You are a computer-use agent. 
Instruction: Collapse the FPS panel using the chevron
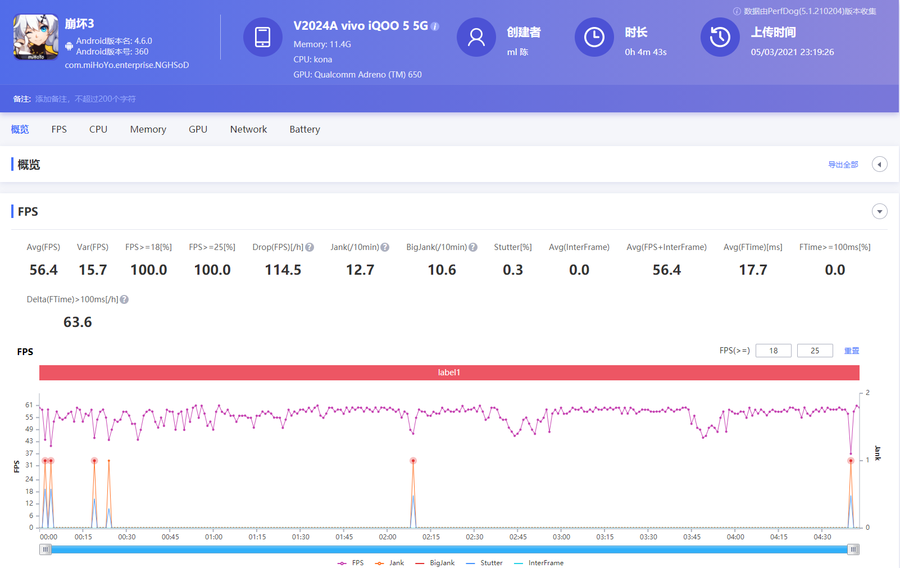point(880,212)
